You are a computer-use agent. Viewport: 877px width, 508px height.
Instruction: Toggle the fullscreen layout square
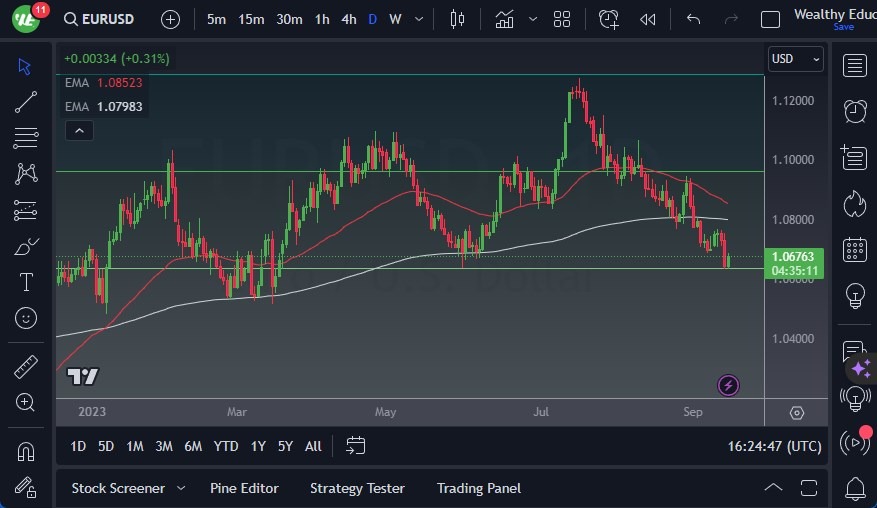(770, 19)
